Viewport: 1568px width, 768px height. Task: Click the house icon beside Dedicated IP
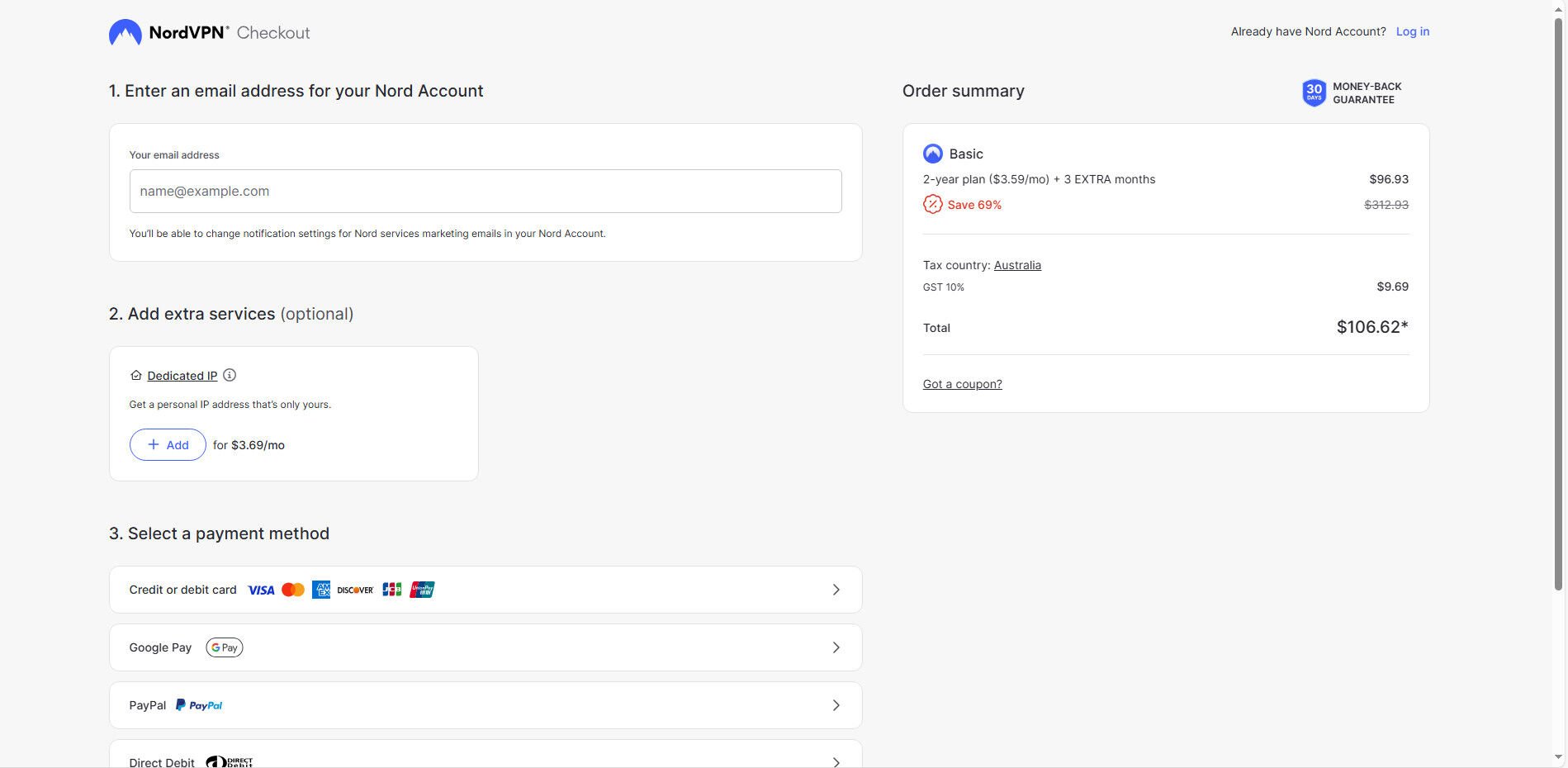136,376
